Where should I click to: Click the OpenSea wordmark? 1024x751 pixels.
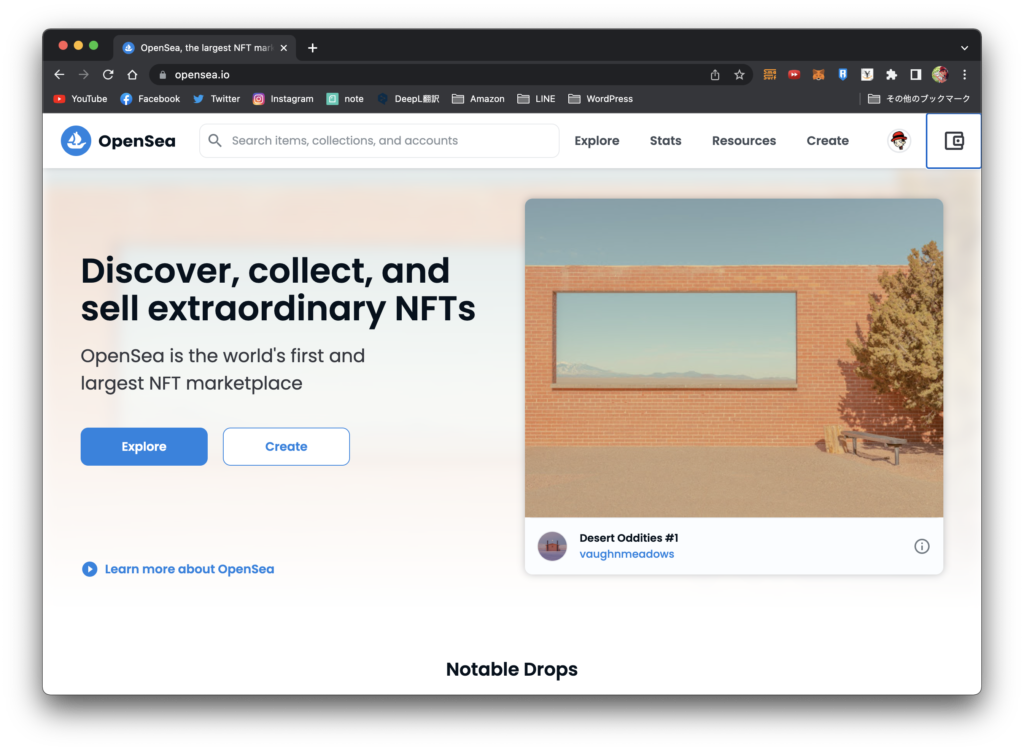coord(136,140)
